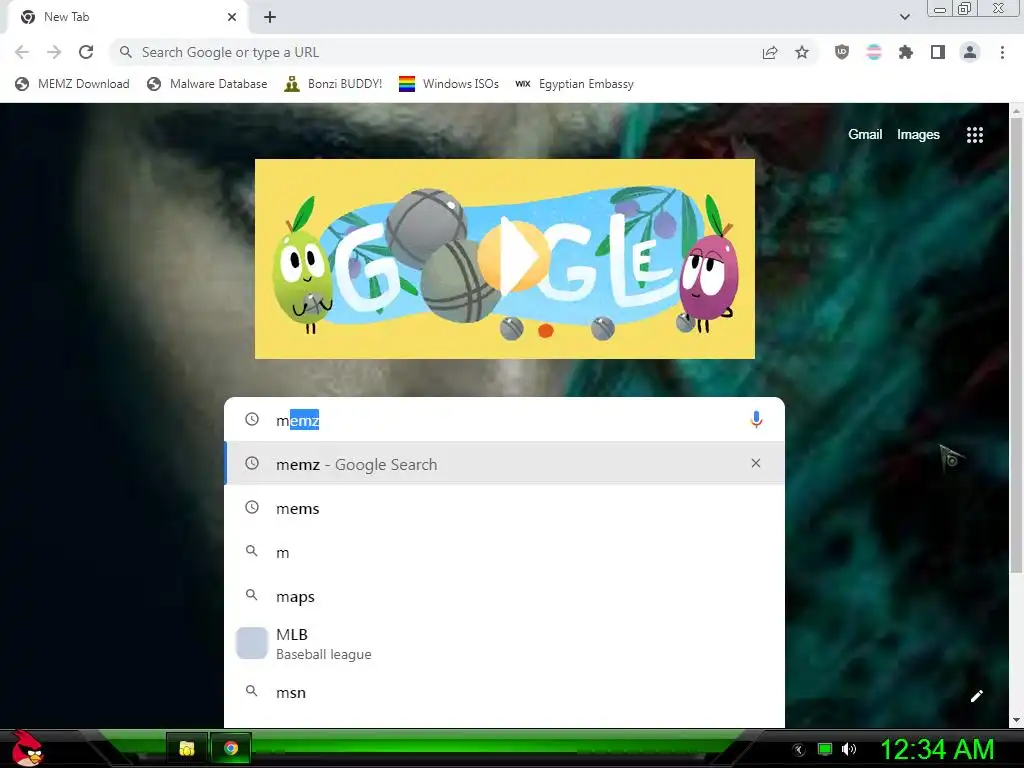Choose the msn suggestion

tap(504, 692)
